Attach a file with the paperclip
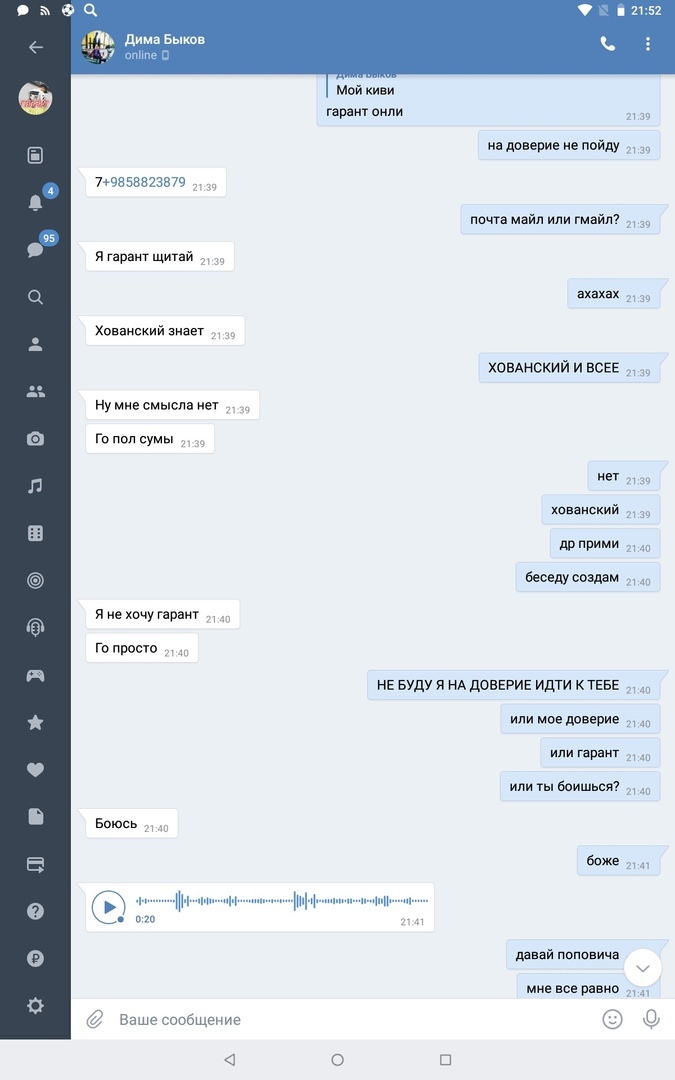 pyautogui.click(x=94, y=1019)
